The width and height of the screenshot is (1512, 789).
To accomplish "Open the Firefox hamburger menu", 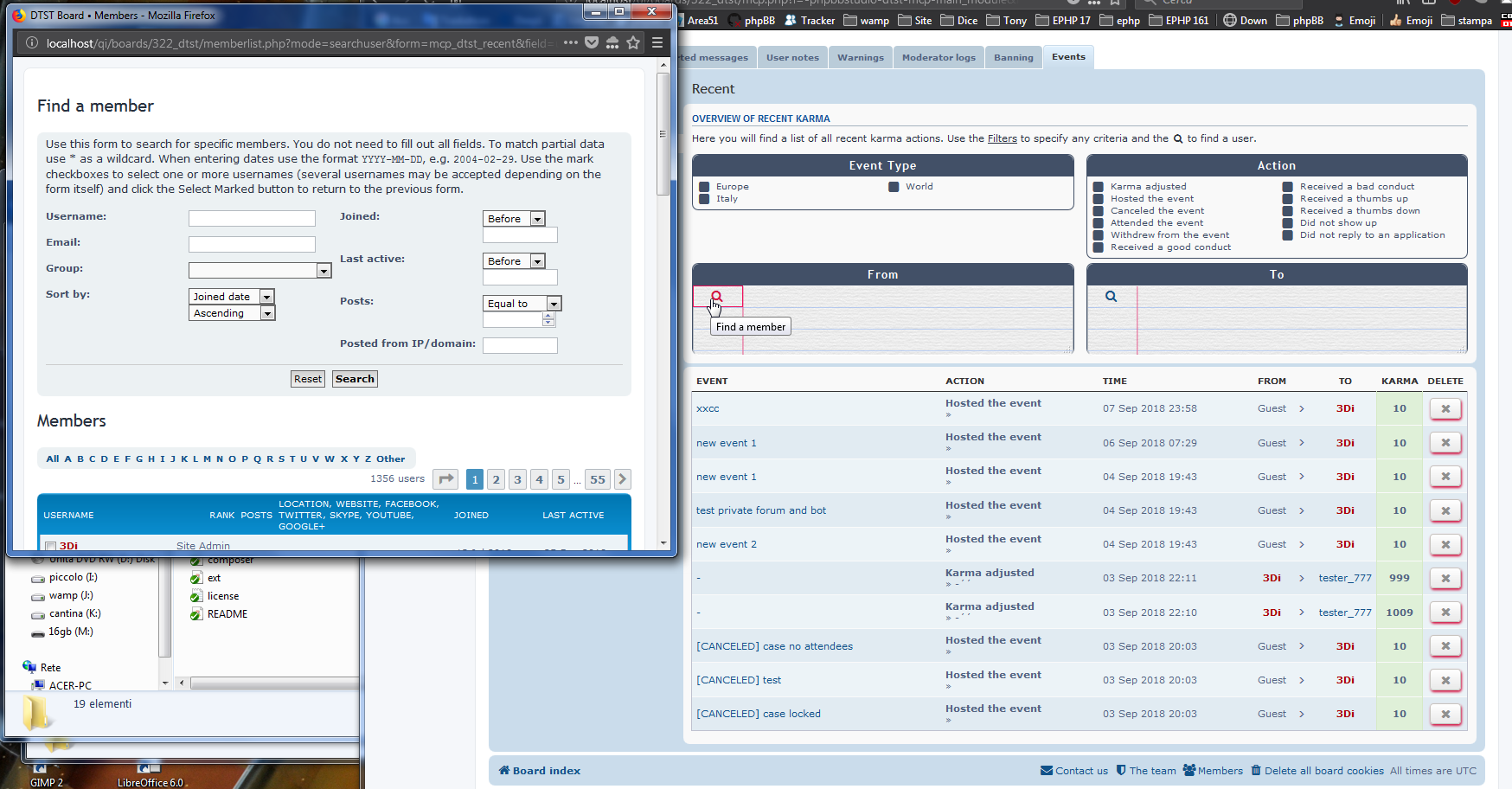I will pyautogui.click(x=657, y=42).
